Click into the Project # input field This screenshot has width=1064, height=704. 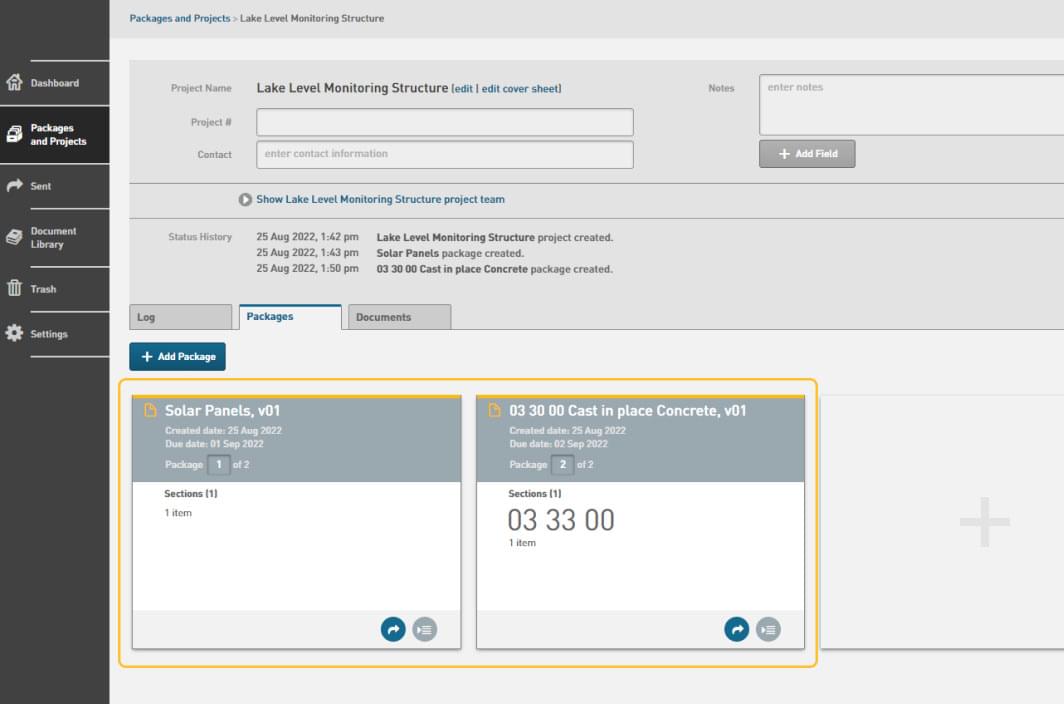(445, 122)
